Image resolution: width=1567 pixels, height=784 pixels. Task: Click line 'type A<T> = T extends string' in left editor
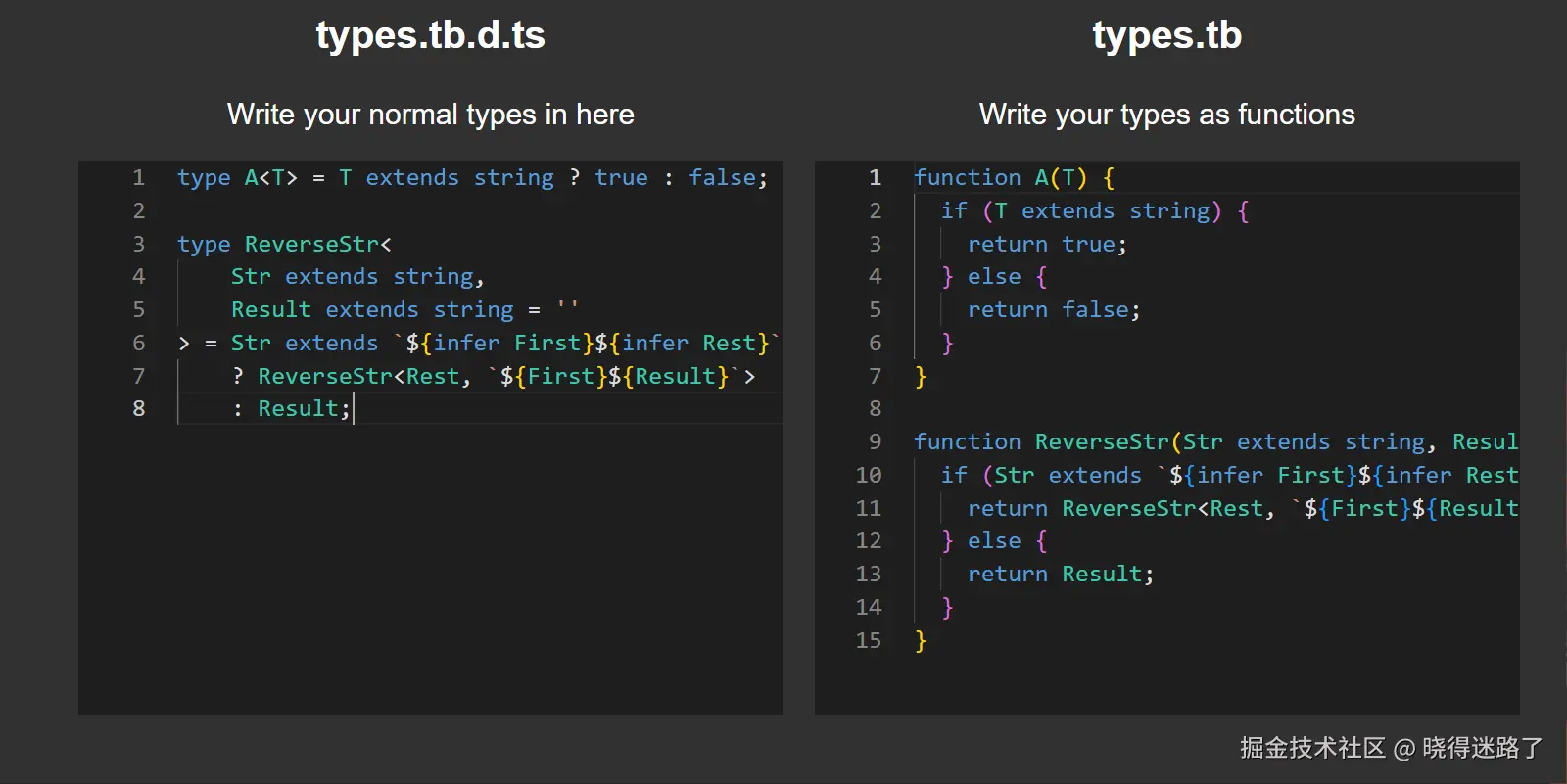point(472,178)
